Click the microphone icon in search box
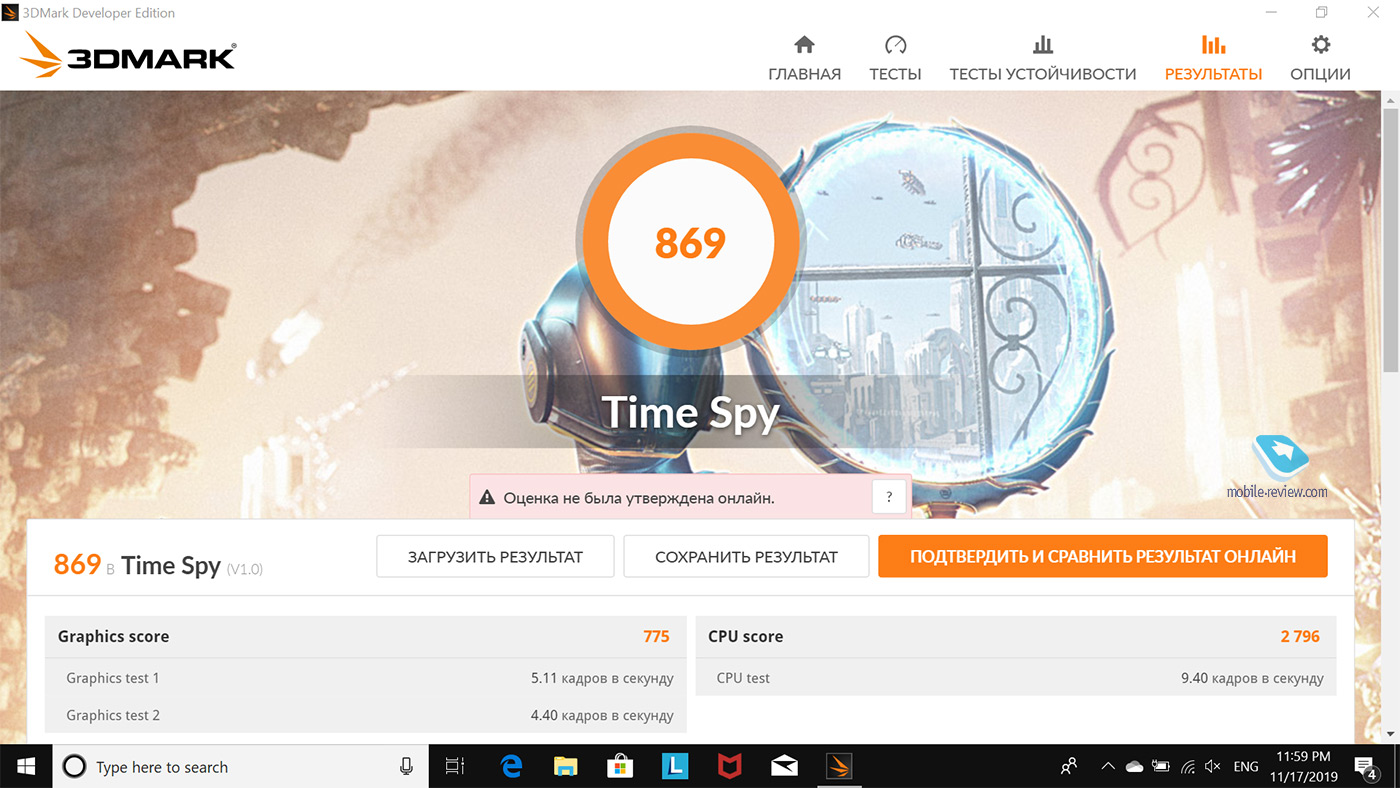 tap(406, 767)
